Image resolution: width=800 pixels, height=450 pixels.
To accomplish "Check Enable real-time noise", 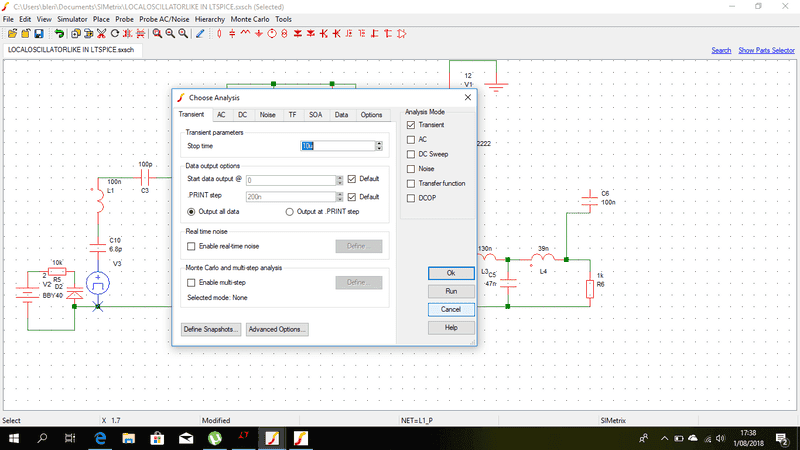I will pyautogui.click(x=192, y=246).
